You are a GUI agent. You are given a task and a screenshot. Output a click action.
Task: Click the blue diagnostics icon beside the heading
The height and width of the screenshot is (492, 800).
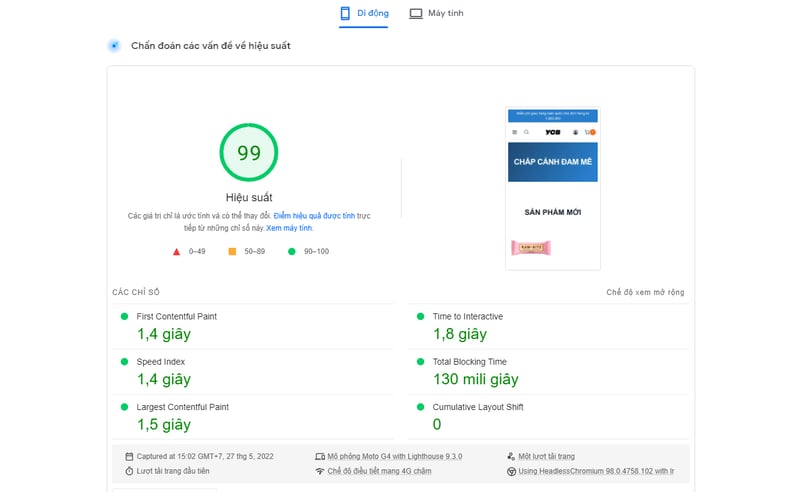click(114, 46)
